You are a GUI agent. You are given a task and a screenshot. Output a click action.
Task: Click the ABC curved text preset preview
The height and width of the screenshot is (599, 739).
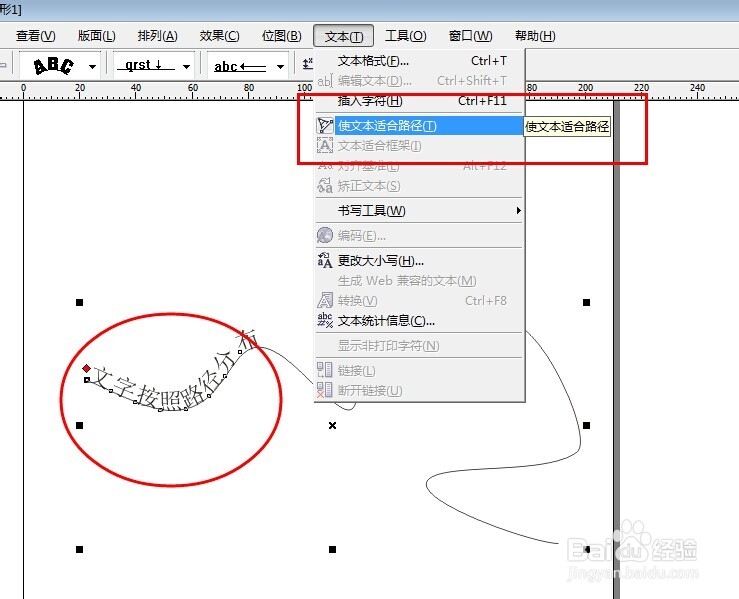point(54,66)
